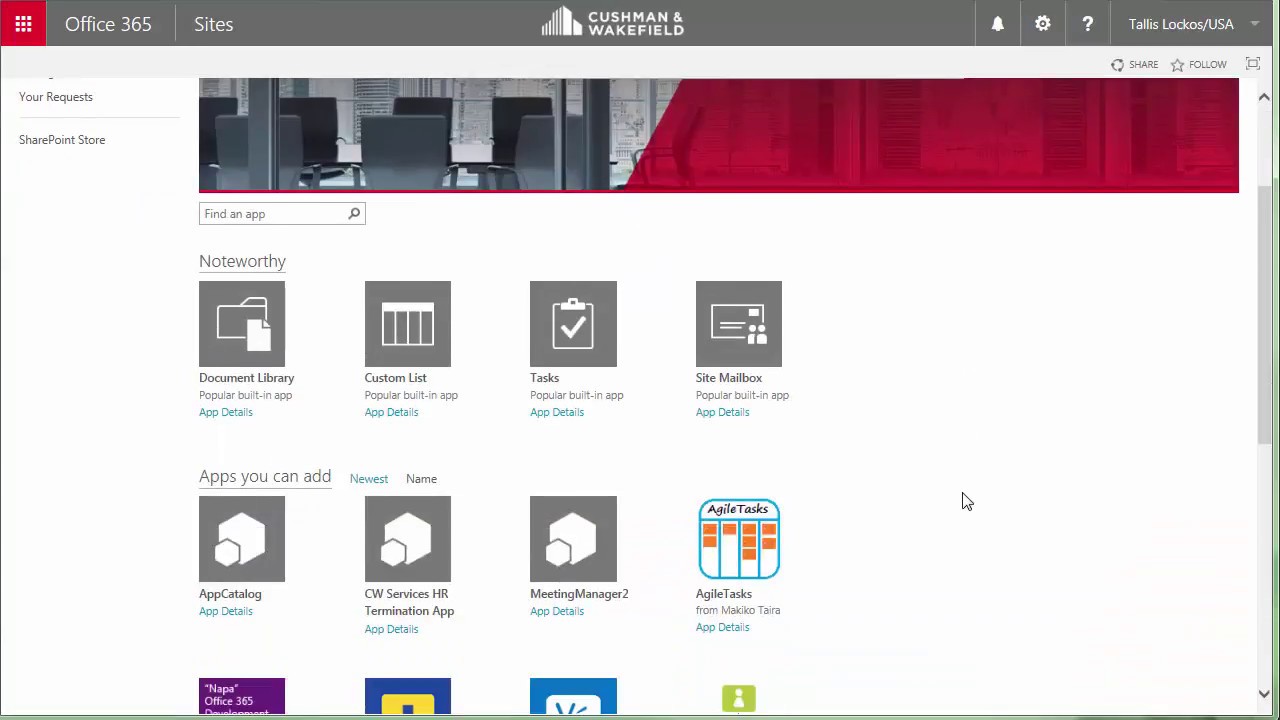Open App Details for AppCatalog
The image size is (1280, 720).
point(226,611)
